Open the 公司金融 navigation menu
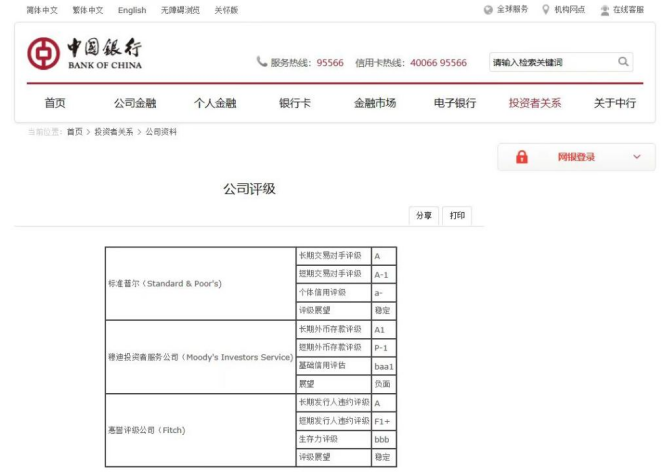Image resolution: width=662 pixels, height=473 pixels. (135, 103)
